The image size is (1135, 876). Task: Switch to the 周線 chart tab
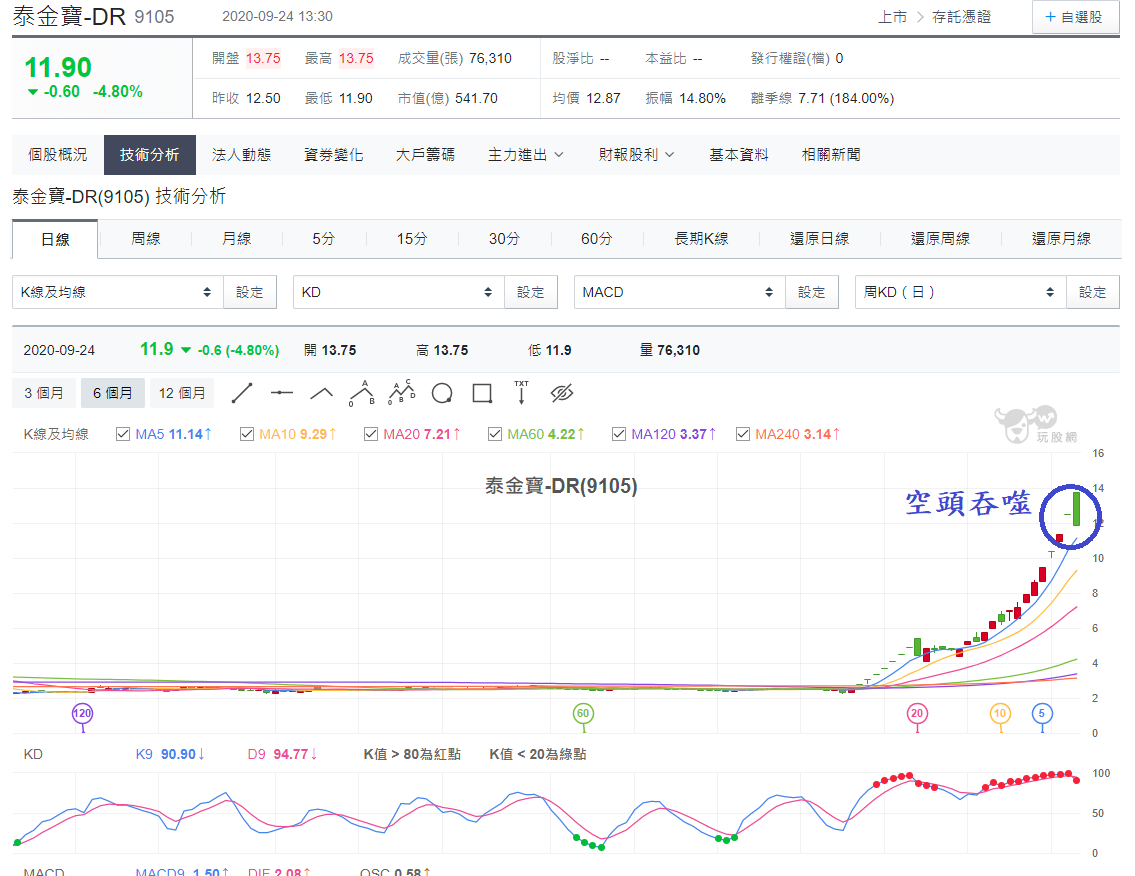145,239
